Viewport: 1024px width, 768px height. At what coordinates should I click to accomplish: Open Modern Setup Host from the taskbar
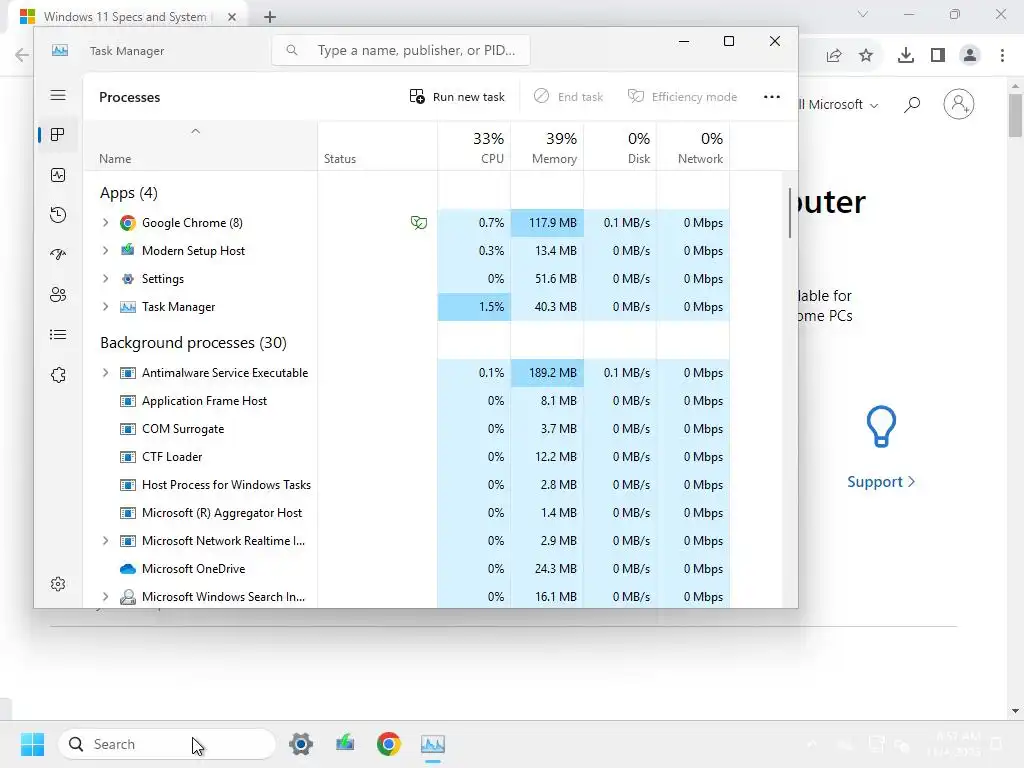pos(345,744)
